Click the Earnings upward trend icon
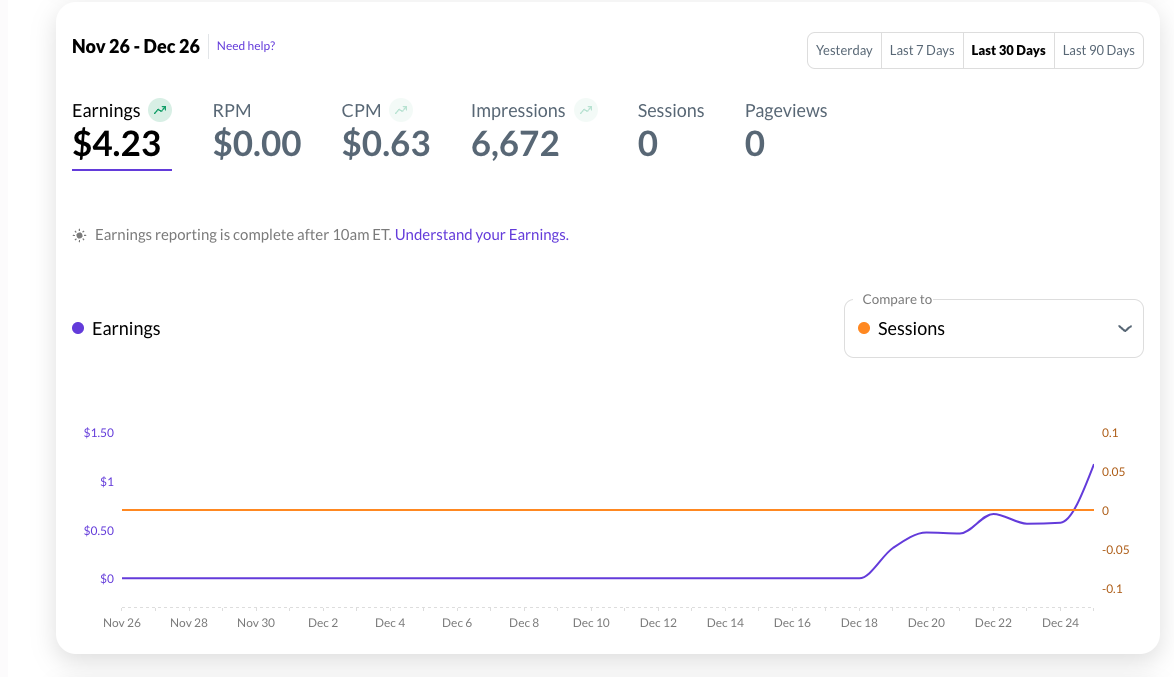 [160, 110]
